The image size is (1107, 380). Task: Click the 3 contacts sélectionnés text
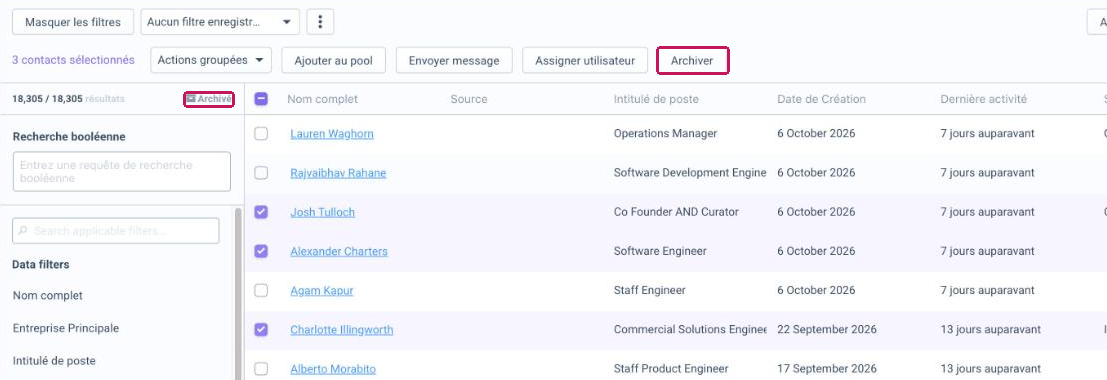click(73, 60)
